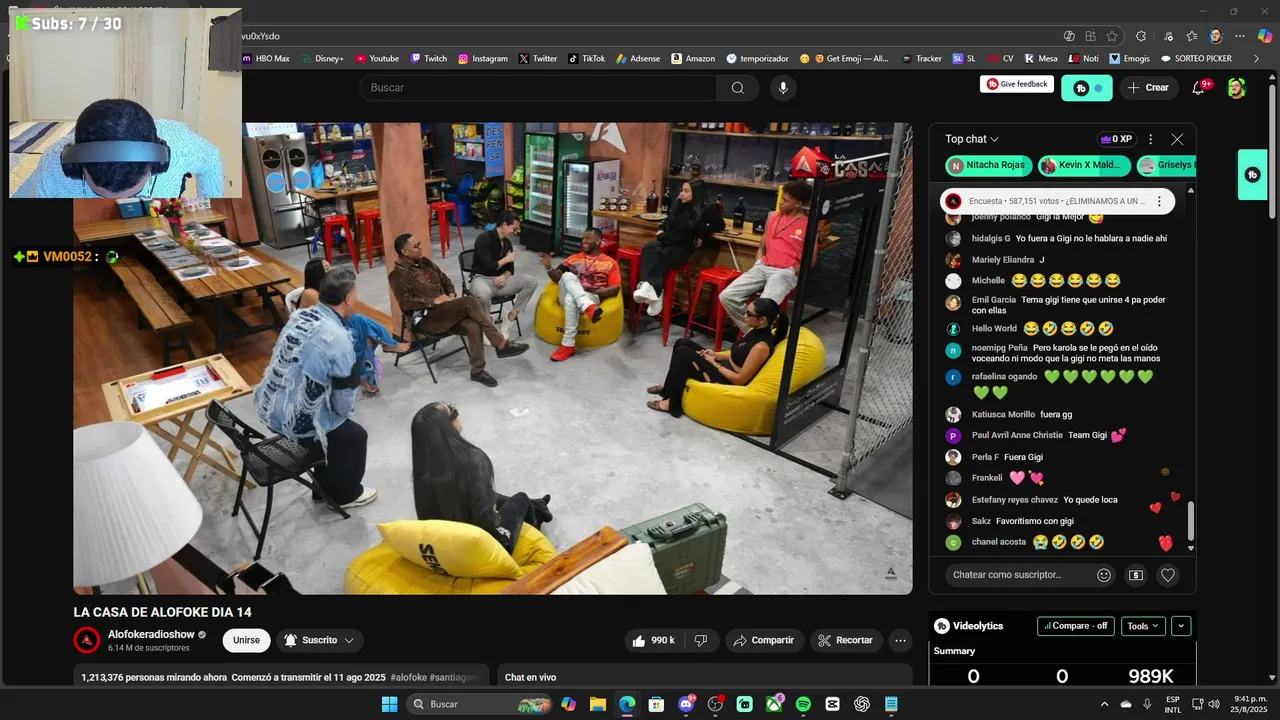Click the Crear button
The height and width of the screenshot is (720, 1280).
1148,88
